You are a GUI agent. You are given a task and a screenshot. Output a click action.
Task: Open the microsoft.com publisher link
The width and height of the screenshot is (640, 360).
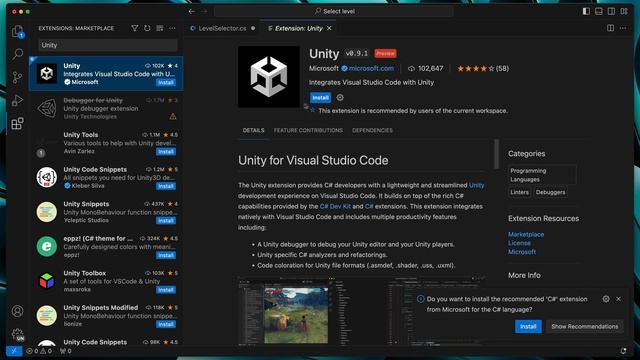[371, 69]
